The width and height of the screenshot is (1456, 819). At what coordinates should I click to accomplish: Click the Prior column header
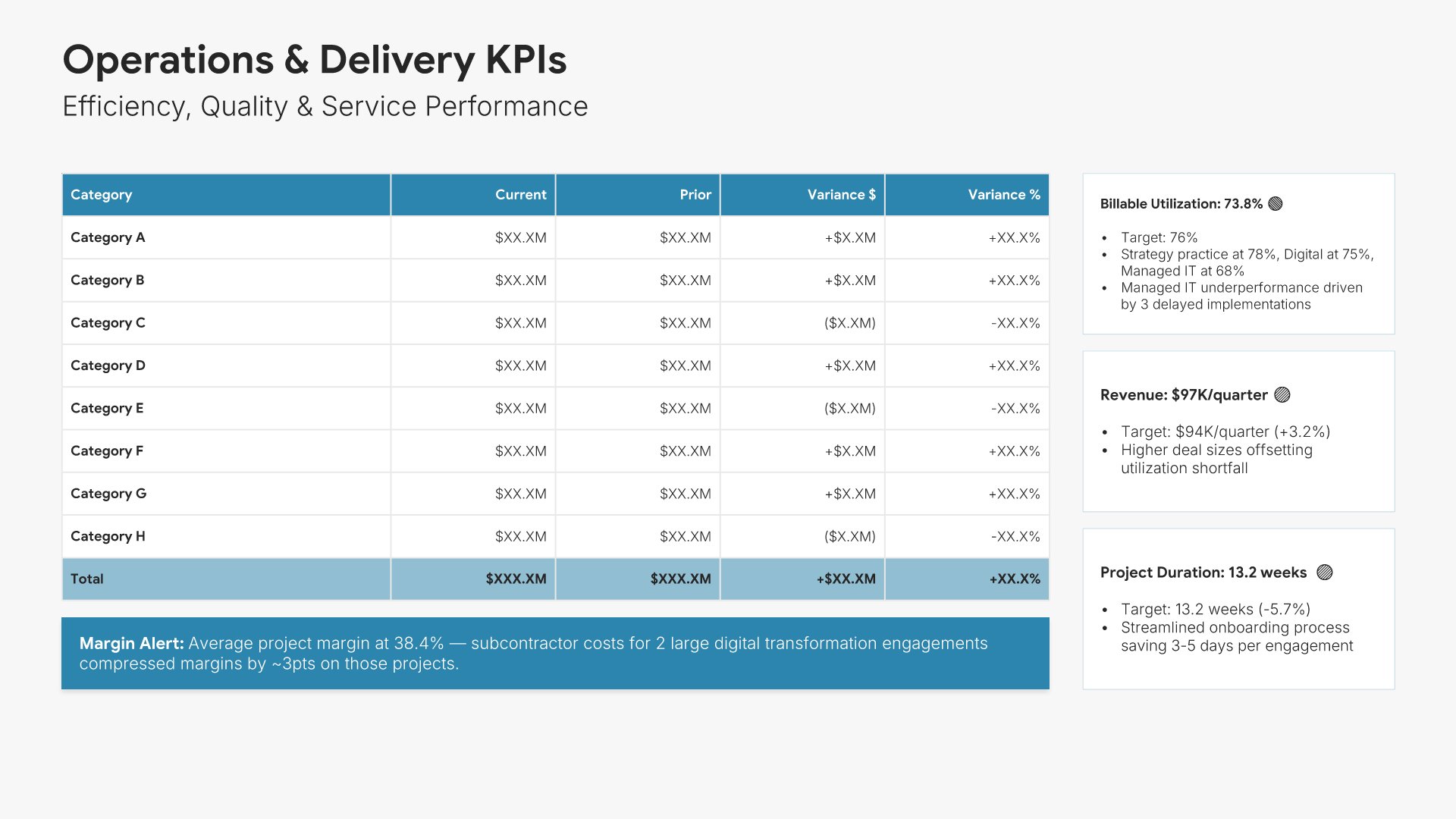[x=695, y=195]
